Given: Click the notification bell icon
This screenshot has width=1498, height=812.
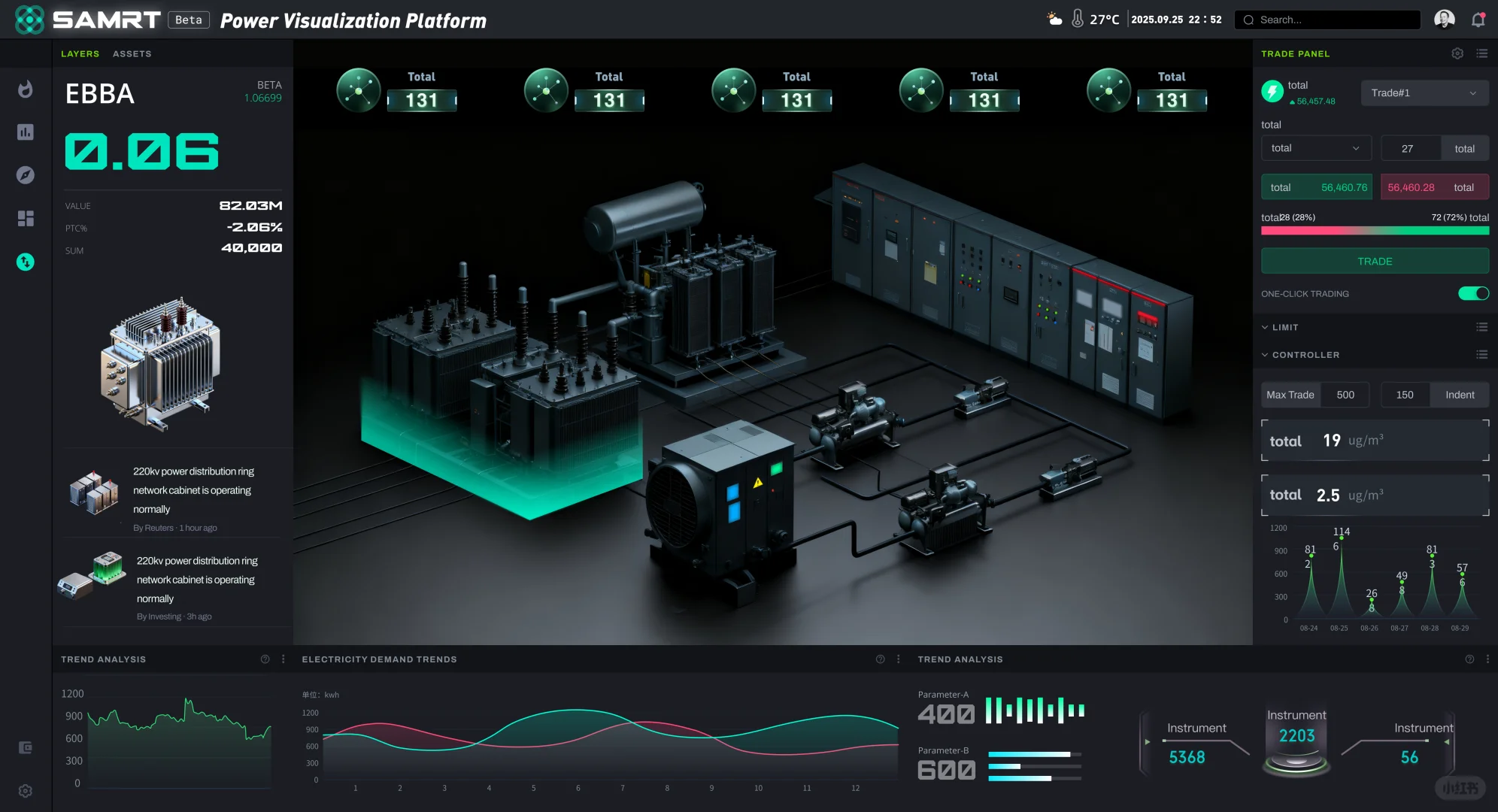Looking at the screenshot, I should (1478, 20).
